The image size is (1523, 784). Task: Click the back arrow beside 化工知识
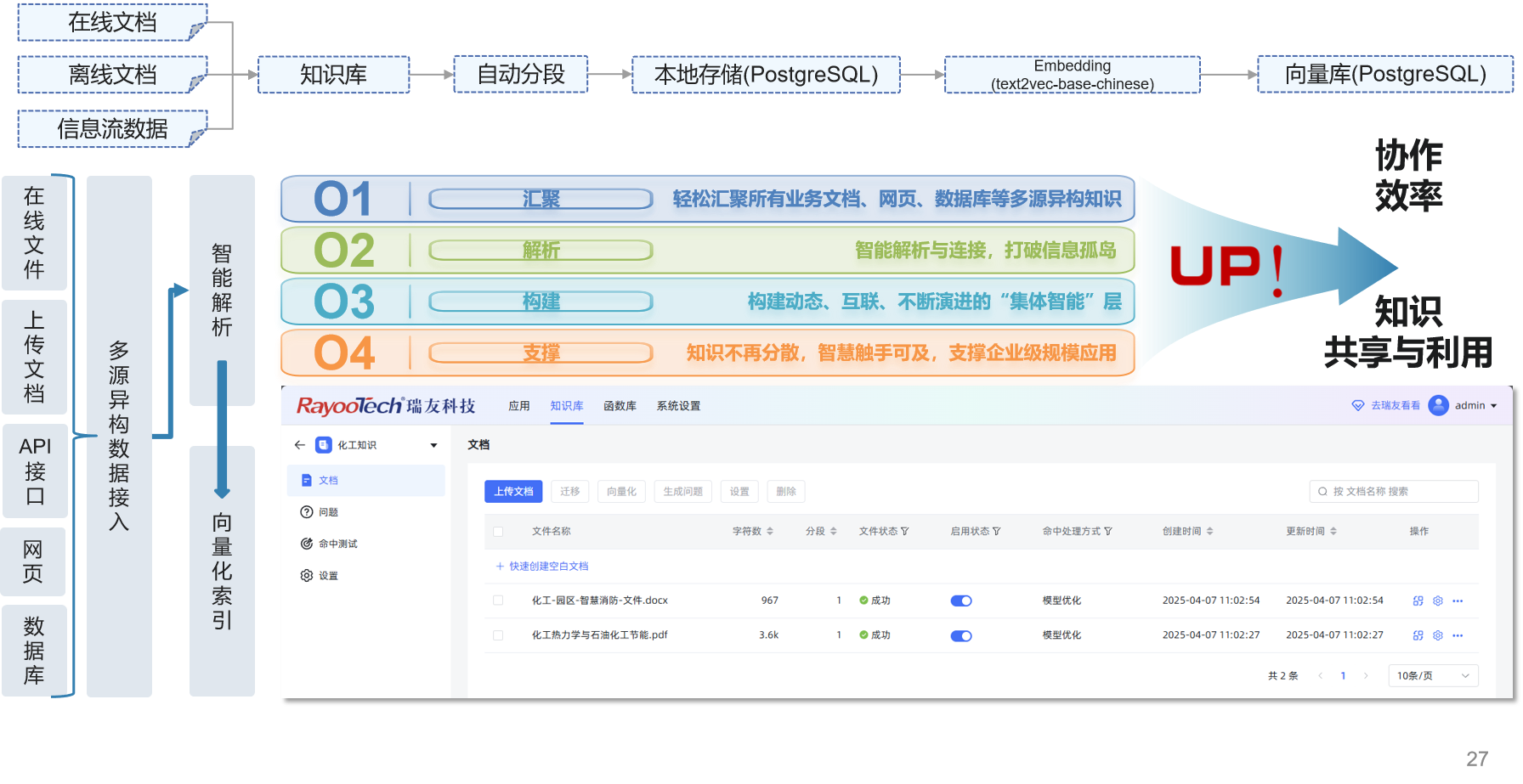click(299, 445)
